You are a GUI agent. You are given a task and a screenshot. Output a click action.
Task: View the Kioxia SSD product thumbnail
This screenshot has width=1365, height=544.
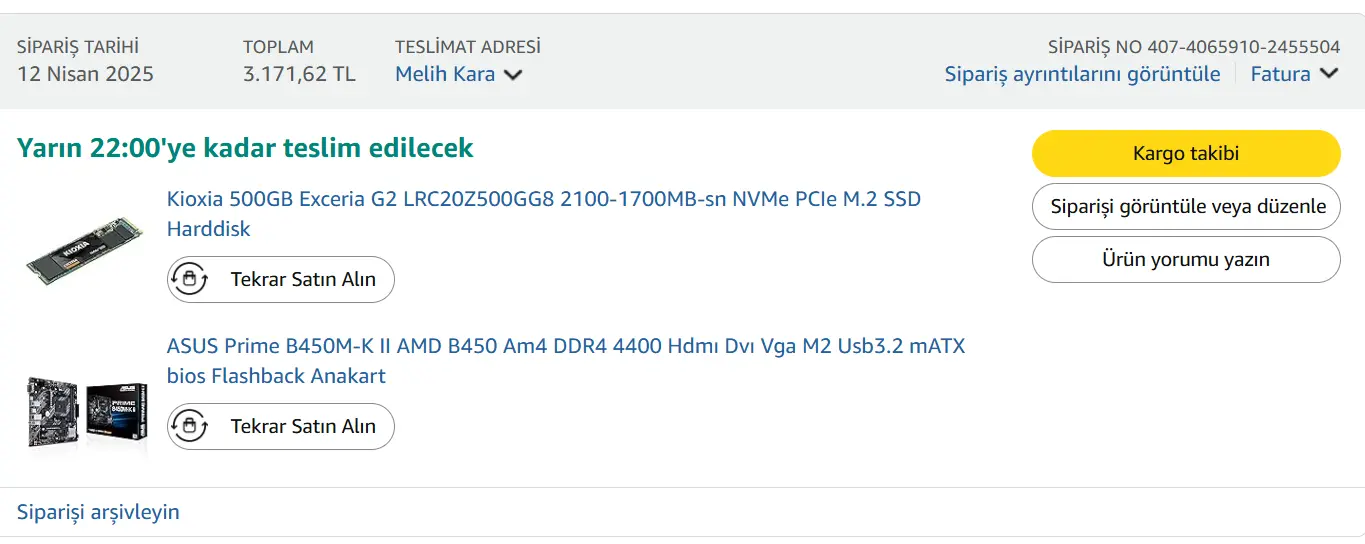point(85,250)
